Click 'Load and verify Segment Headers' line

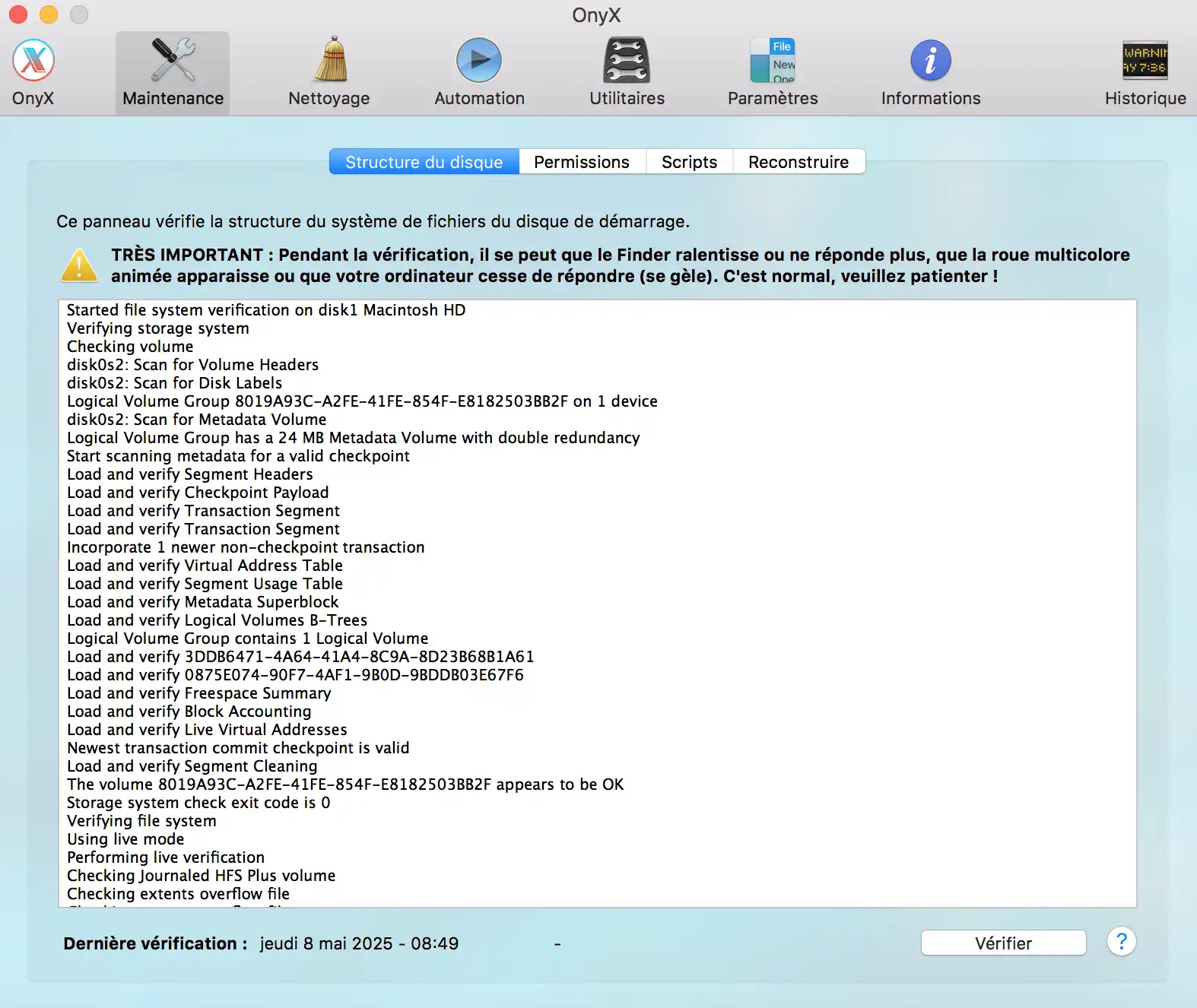click(x=190, y=474)
